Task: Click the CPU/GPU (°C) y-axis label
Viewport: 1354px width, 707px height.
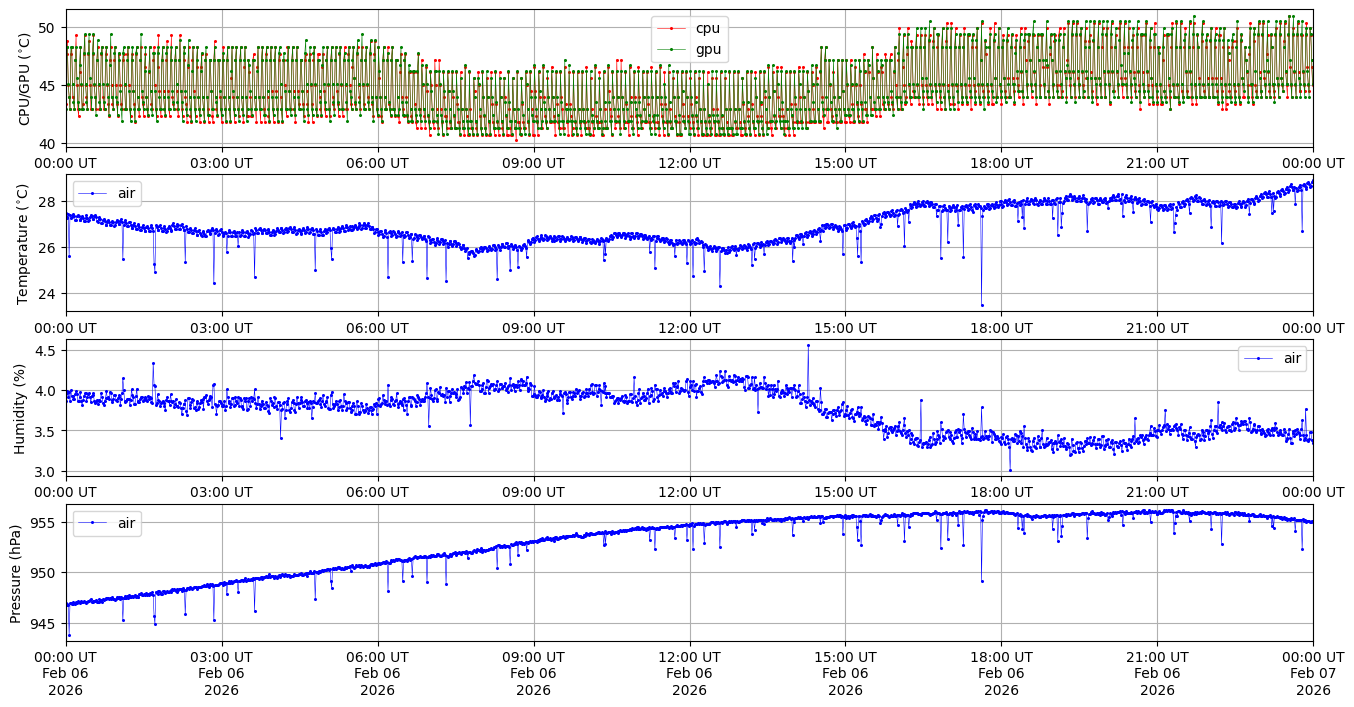Action: click(24, 78)
